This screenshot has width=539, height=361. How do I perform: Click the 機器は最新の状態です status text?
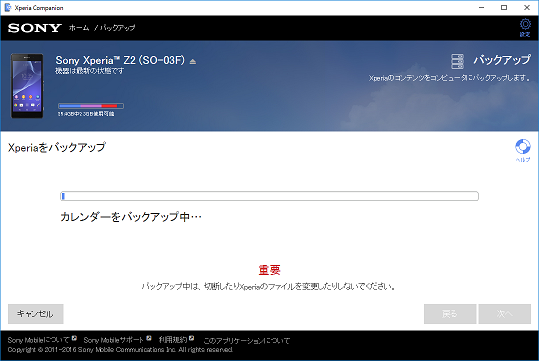tap(89, 71)
